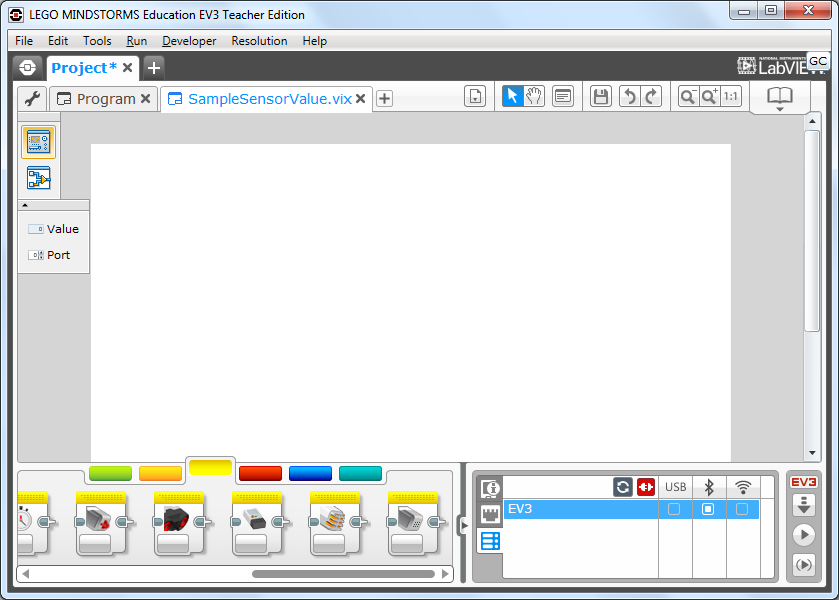The height and width of the screenshot is (600, 839).
Task: Refresh the available bricks list
Action: coord(622,487)
